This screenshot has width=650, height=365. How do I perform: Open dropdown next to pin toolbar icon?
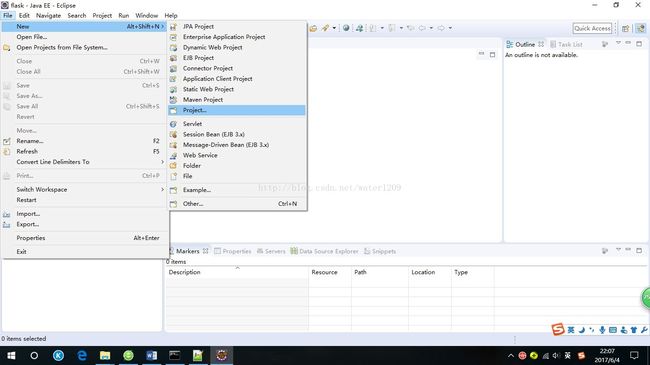click(x=334, y=28)
